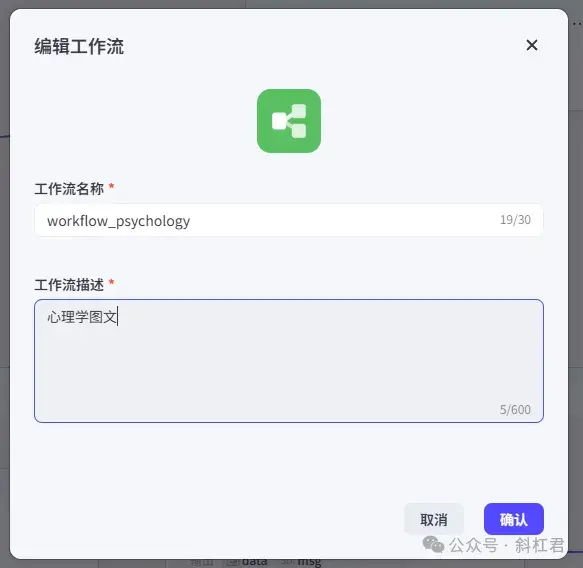Click the red asterisk beside 工作流名称
The height and width of the screenshot is (568, 583).
click(111, 186)
